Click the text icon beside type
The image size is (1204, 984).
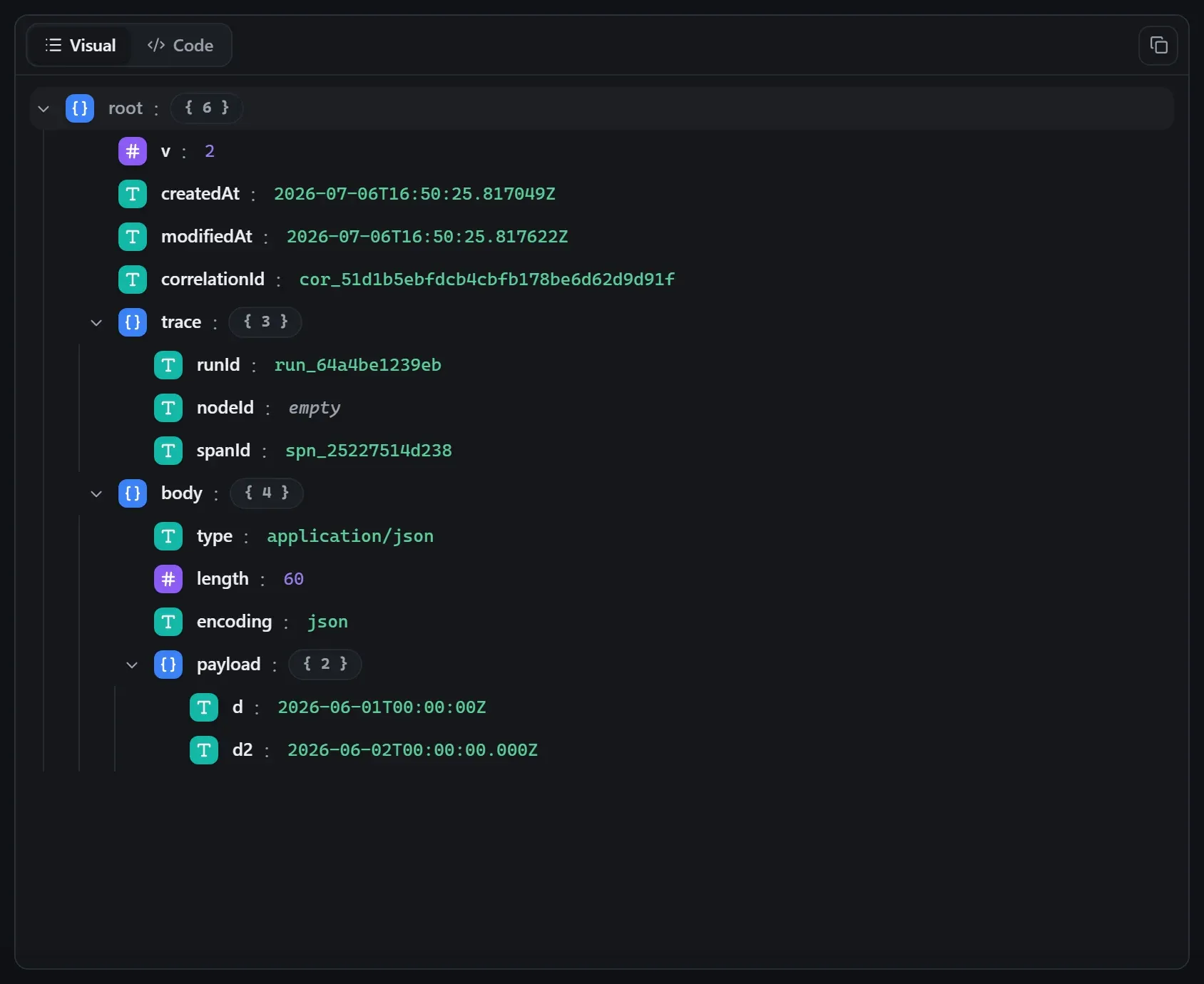click(168, 536)
